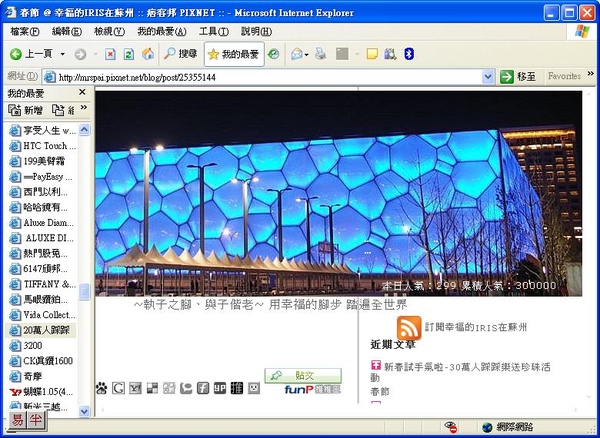Open favorite 'TIFFANY &...'

43,284
